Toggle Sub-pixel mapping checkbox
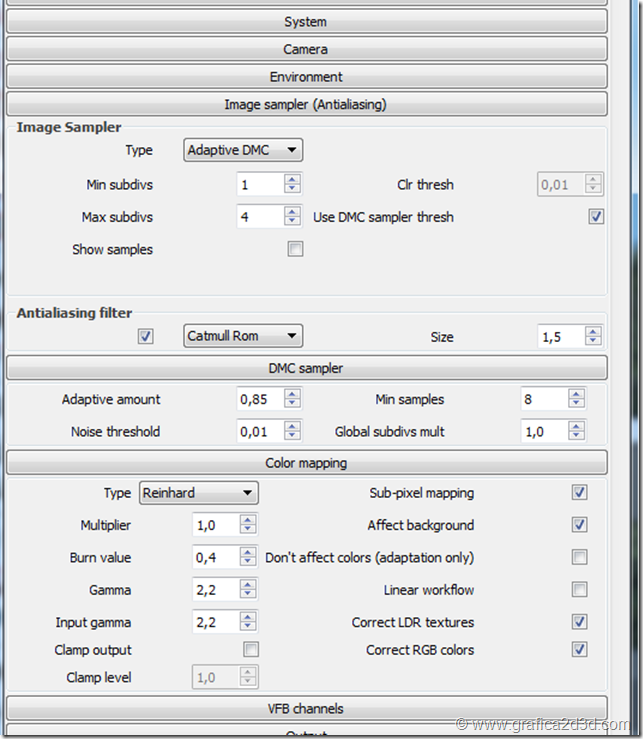Image resolution: width=643 pixels, height=739 pixels. tap(579, 493)
